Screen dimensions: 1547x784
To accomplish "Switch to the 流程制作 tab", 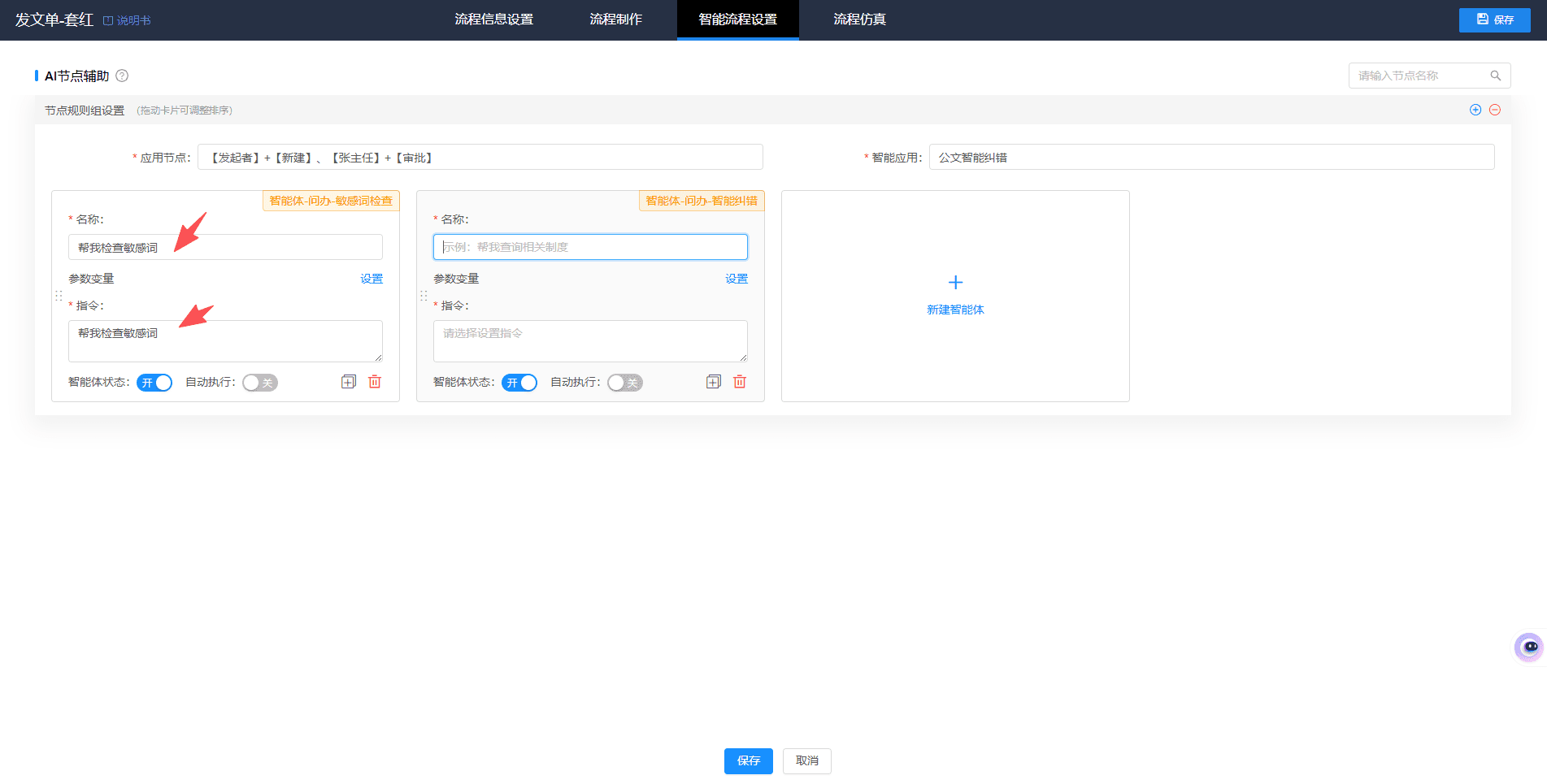I will pyautogui.click(x=616, y=19).
